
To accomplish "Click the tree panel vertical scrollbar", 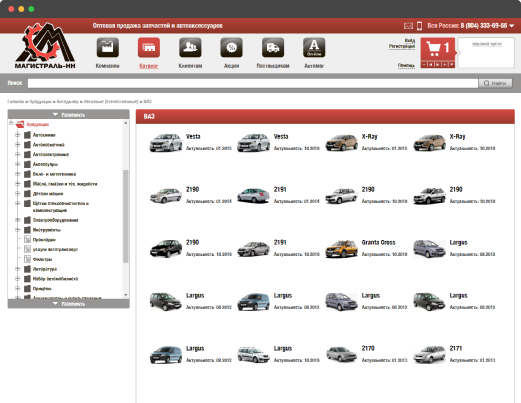I will point(125,216).
